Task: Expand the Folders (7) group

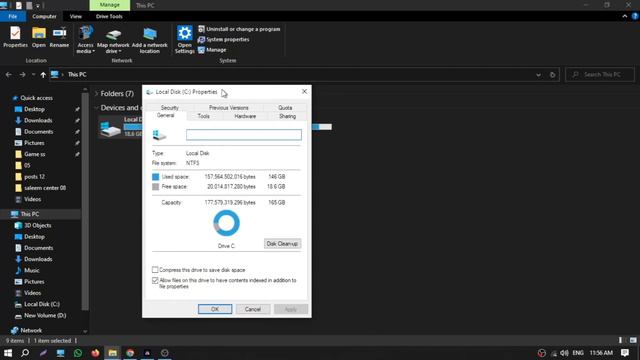Action: pyautogui.click(x=97, y=94)
